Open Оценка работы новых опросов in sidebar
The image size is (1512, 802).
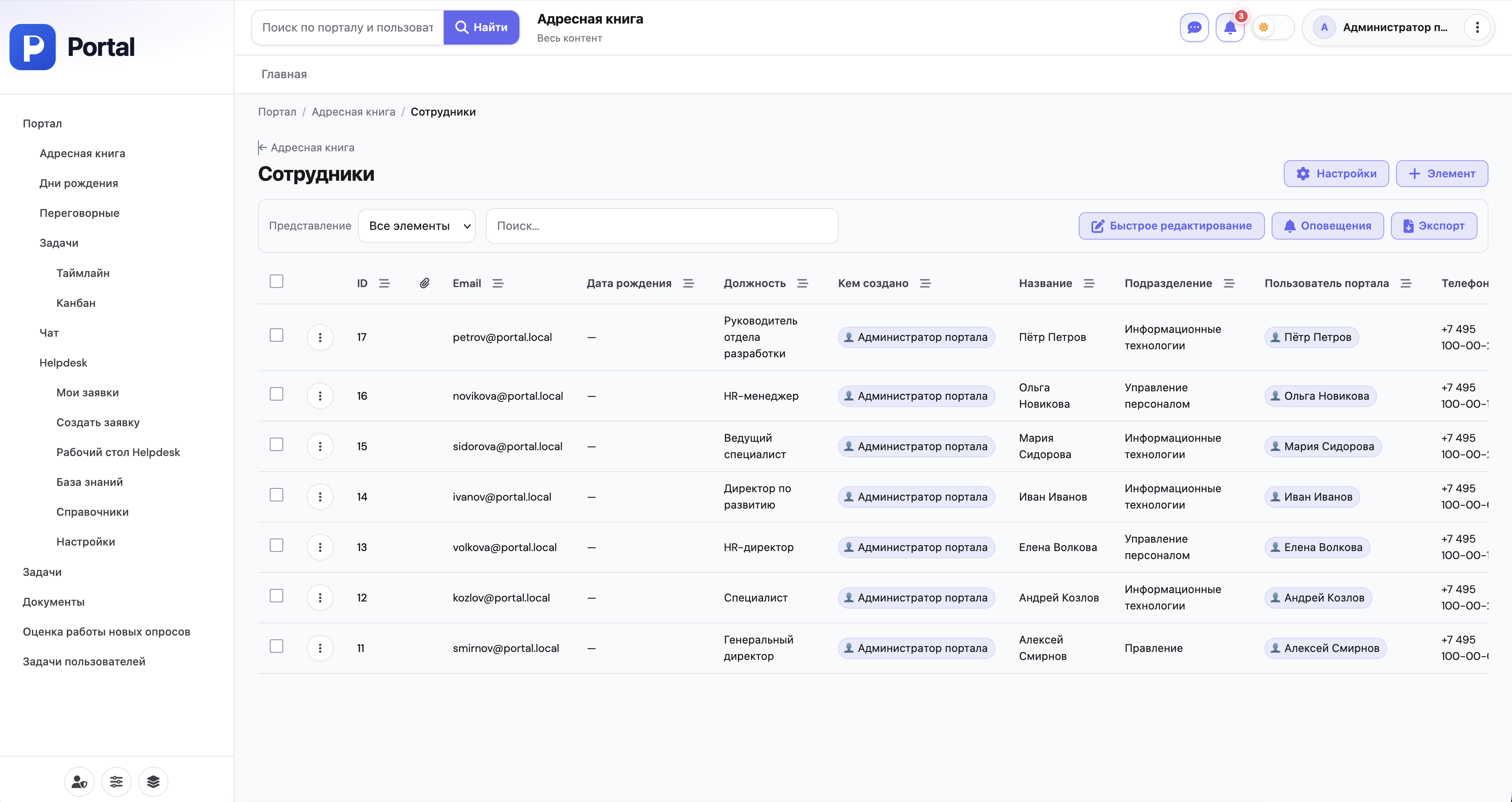click(106, 632)
